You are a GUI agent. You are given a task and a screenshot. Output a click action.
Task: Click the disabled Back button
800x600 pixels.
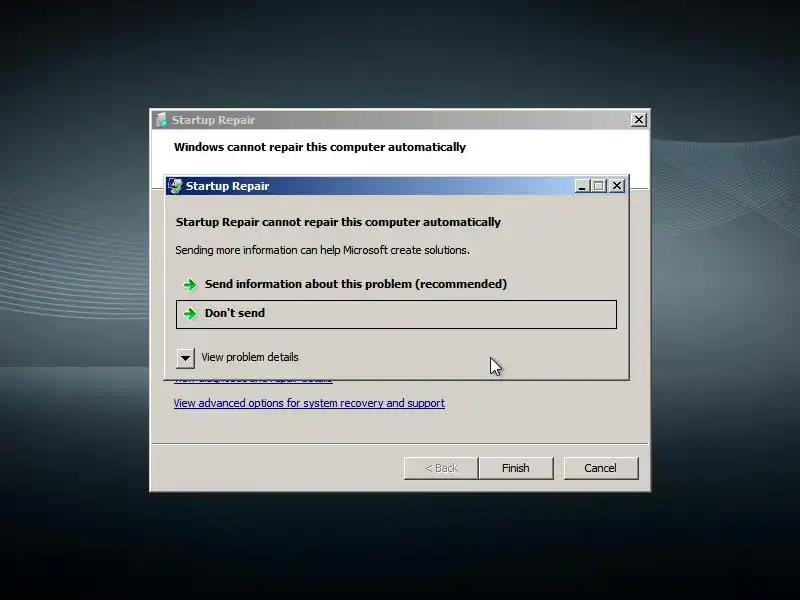pyautogui.click(x=441, y=468)
